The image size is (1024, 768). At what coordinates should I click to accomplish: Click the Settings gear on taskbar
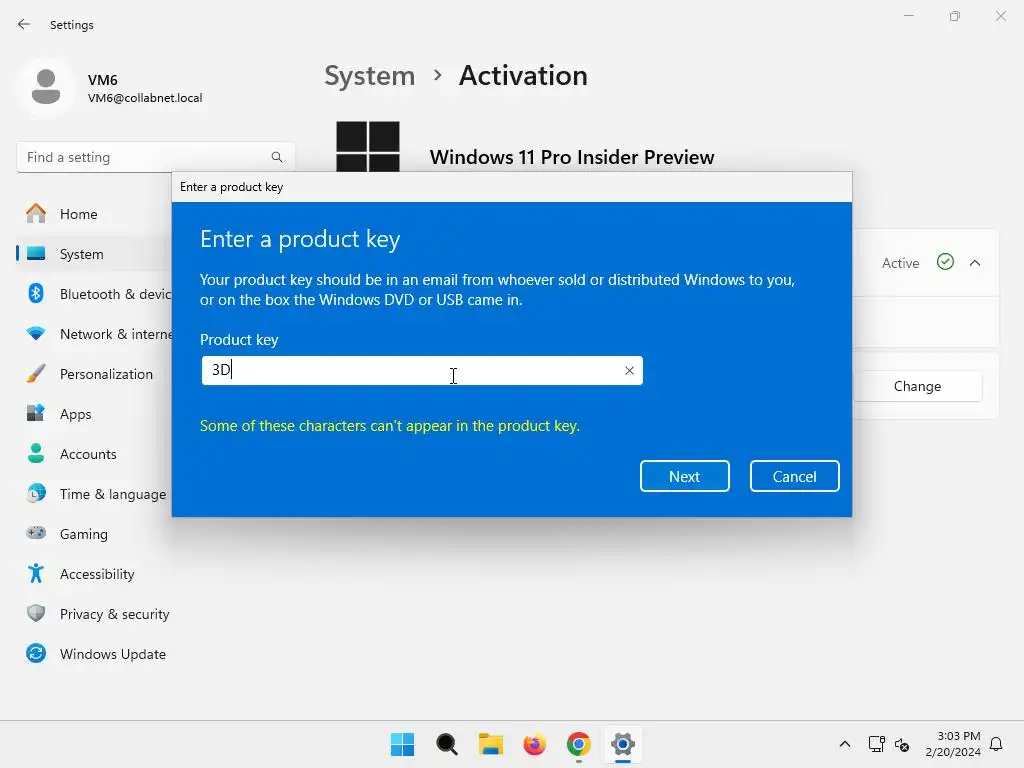pos(623,744)
